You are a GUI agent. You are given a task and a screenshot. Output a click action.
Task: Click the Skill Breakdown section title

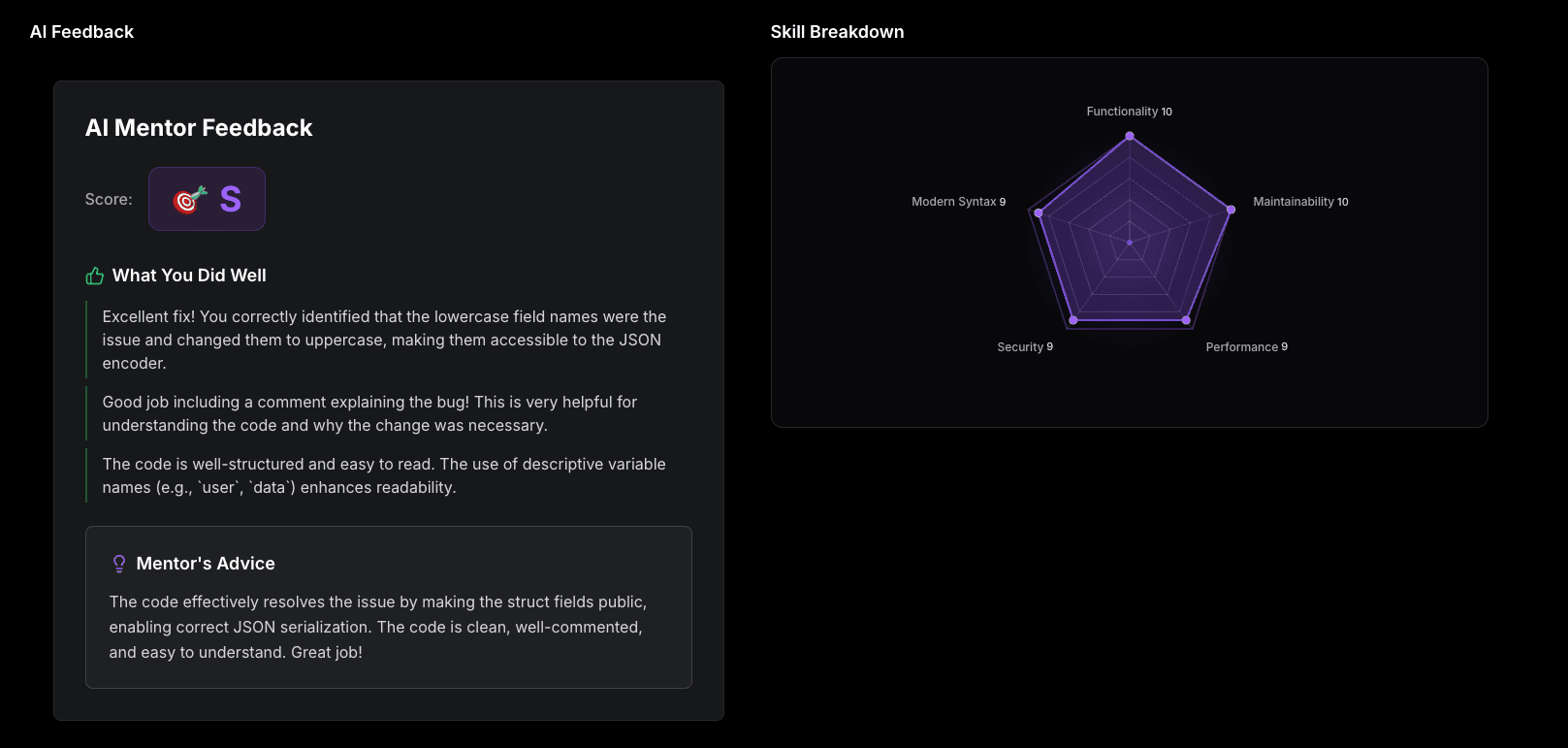(837, 32)
